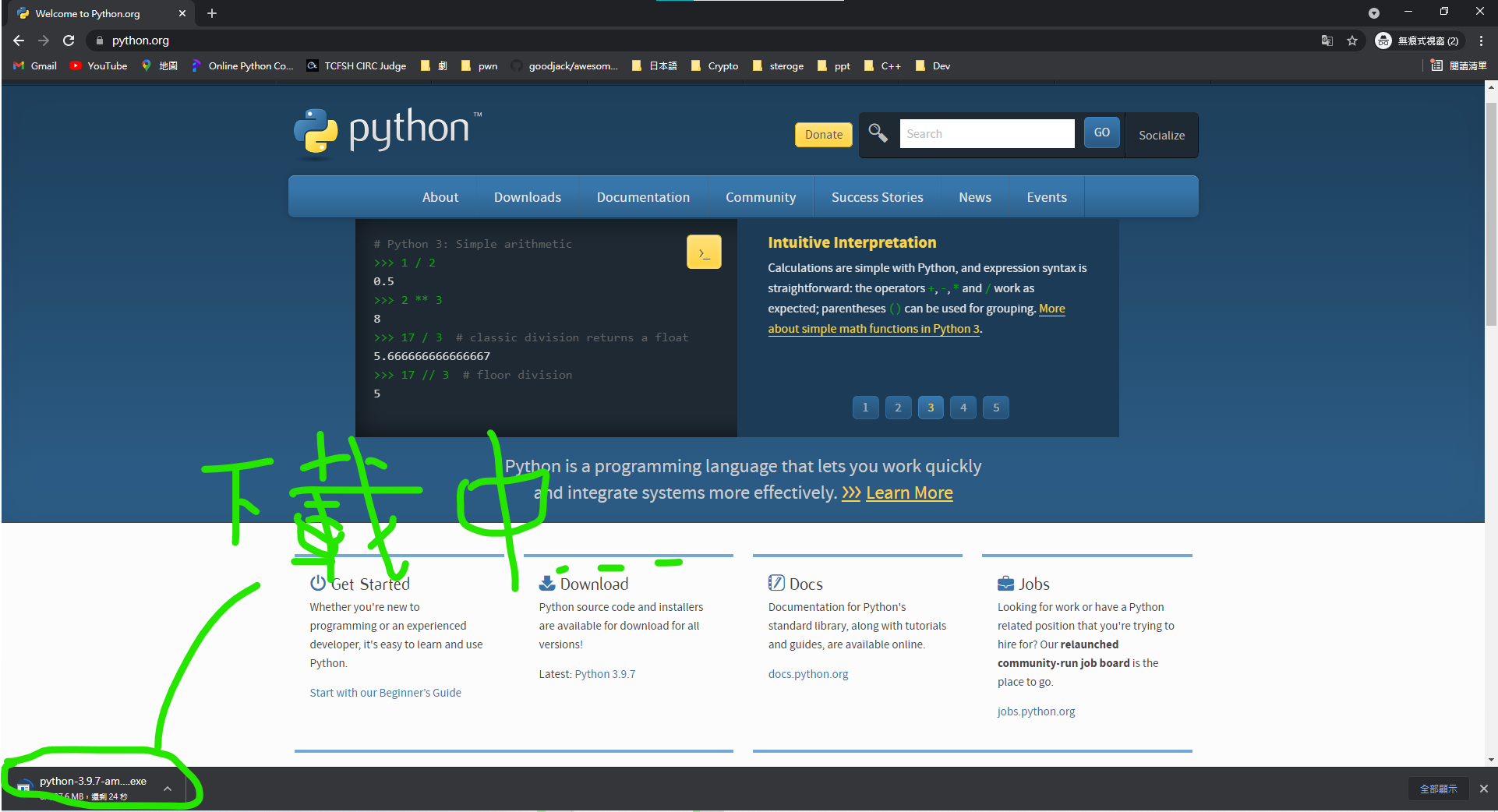Open the steroge bookmark folder
Viewport: 1498px width, 812px height.
(x=778, y=65)
